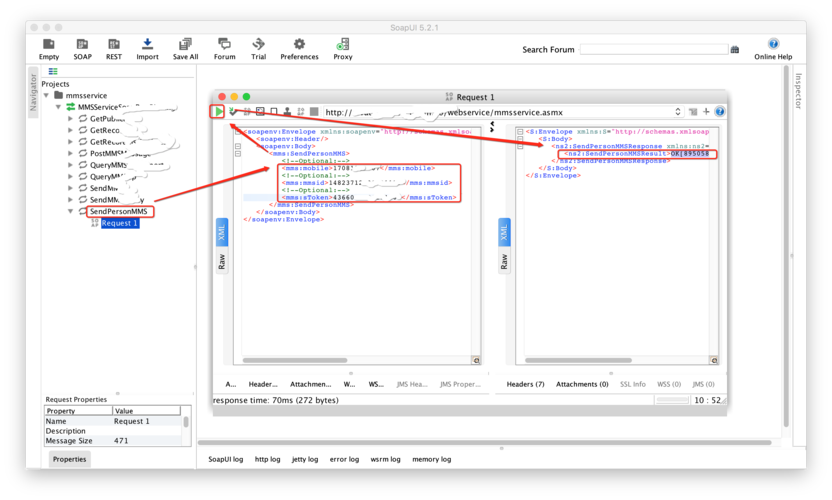This screenshot has height=500, width=832.
Task: Switch response editor to Raw tab
Action: pyautogui.click(x=504, y=261)
